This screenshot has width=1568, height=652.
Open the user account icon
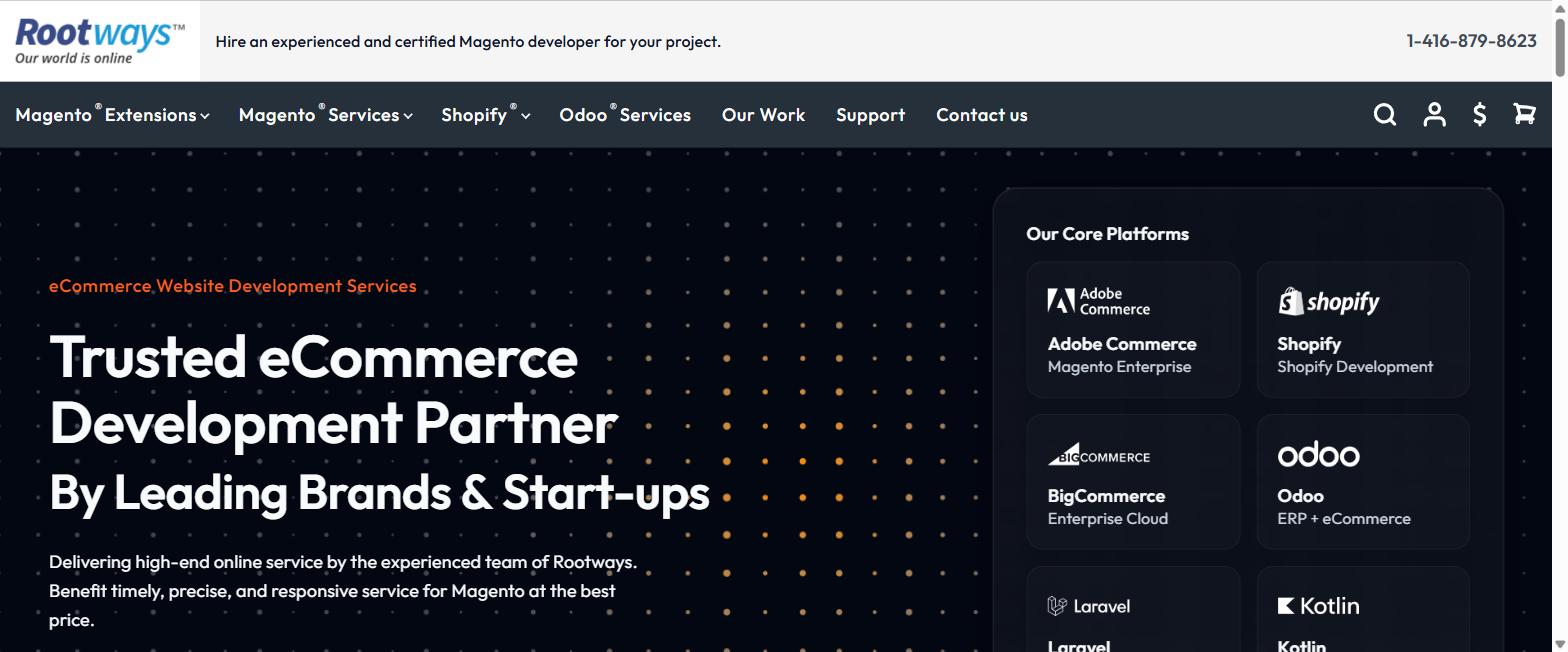pyautogui.click(x=1435, y=115)
